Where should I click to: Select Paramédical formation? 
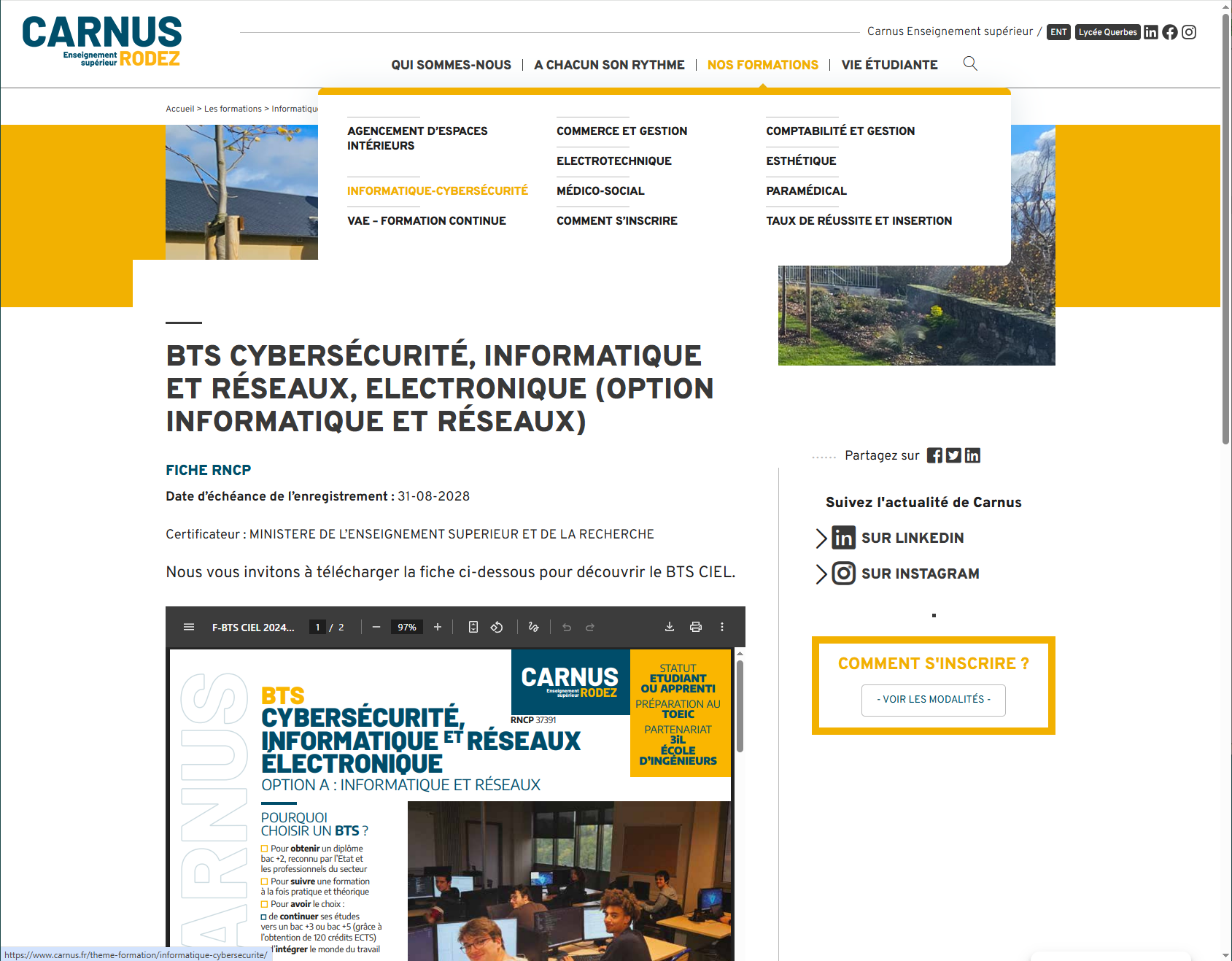point(806,190)
